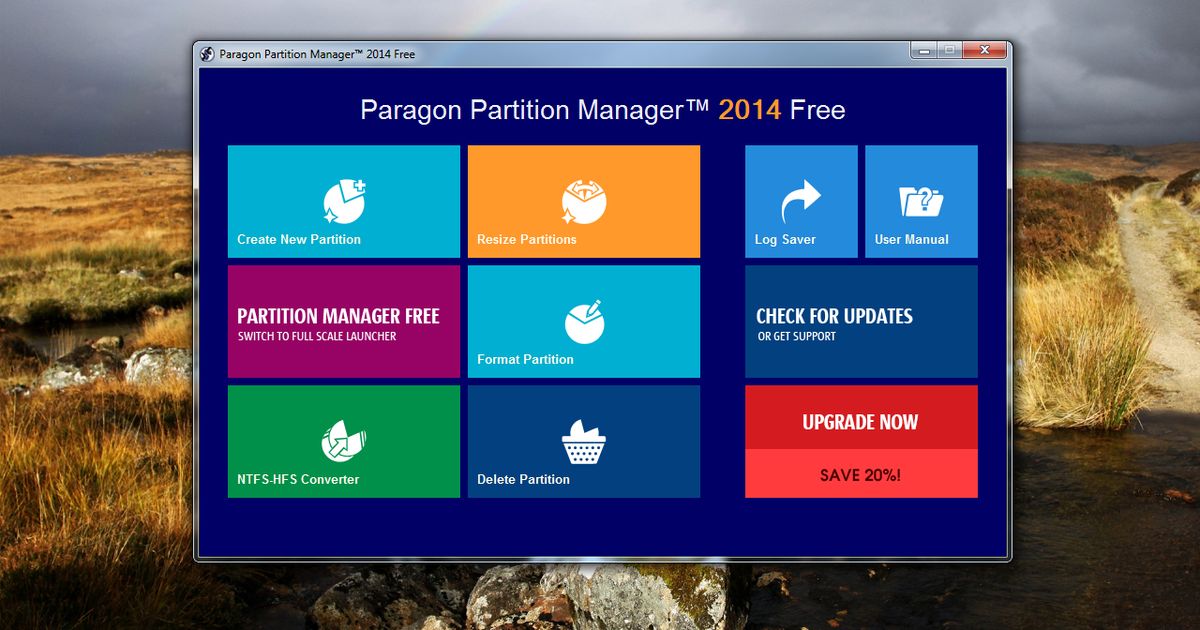
Task: Maximize the Partition Manager window
Action: 949,50
